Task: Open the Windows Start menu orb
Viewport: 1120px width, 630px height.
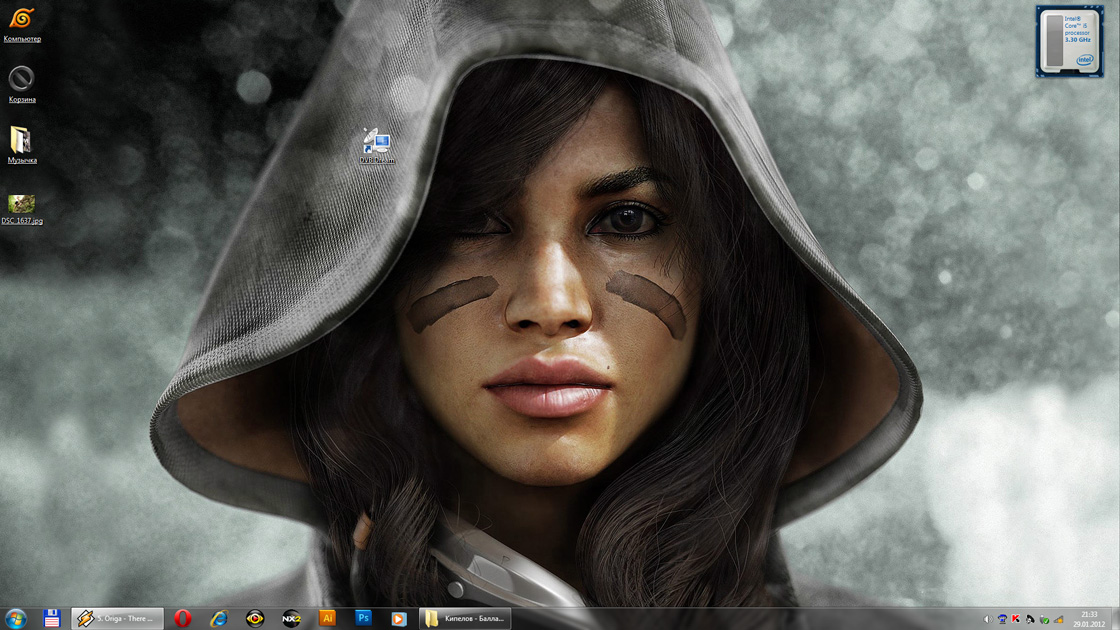Action: [16, 618]
